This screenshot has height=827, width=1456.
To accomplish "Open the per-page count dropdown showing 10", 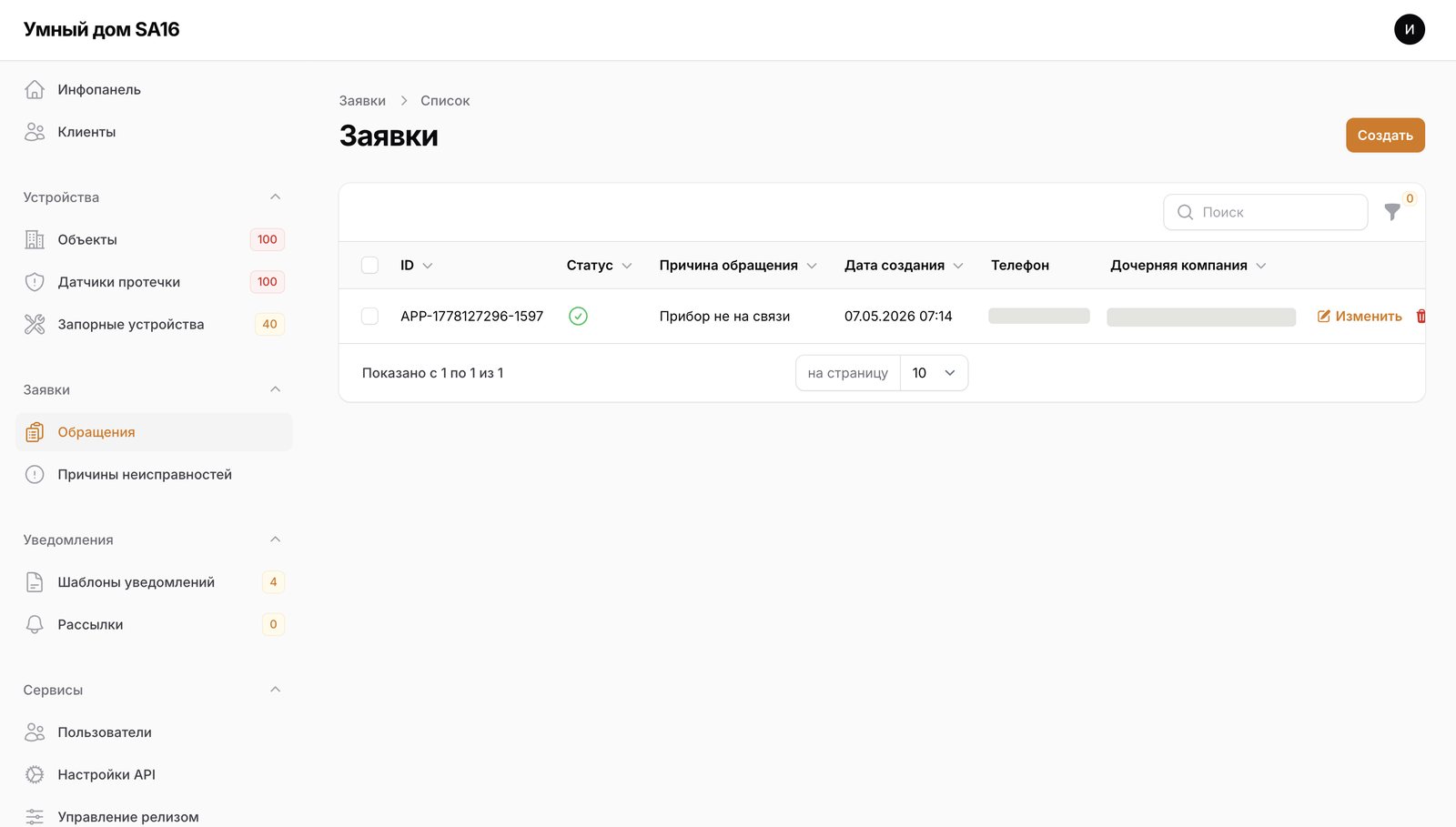I will tap(934, 373).
